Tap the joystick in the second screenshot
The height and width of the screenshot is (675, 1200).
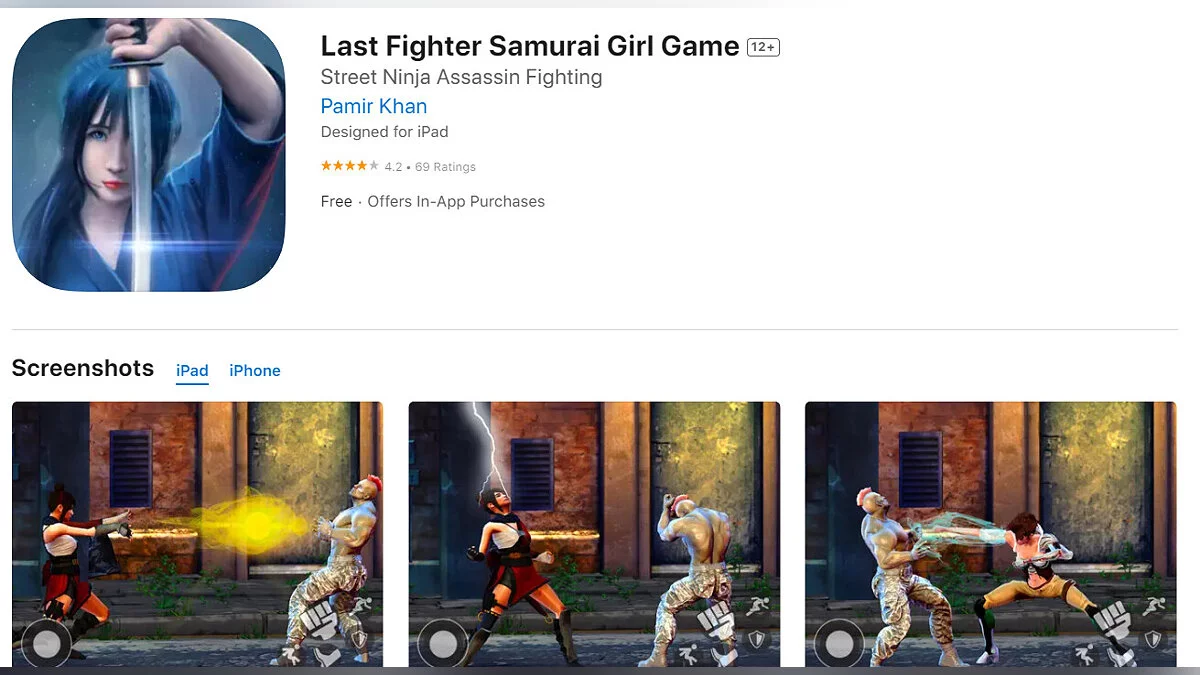pyautogui.click(x=442, y=644)
